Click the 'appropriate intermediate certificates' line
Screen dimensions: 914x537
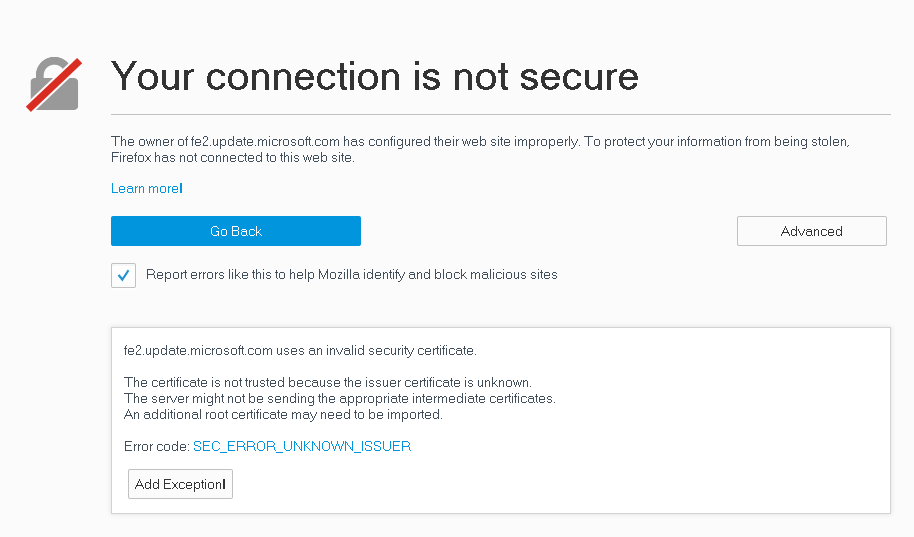pos(340,398)
